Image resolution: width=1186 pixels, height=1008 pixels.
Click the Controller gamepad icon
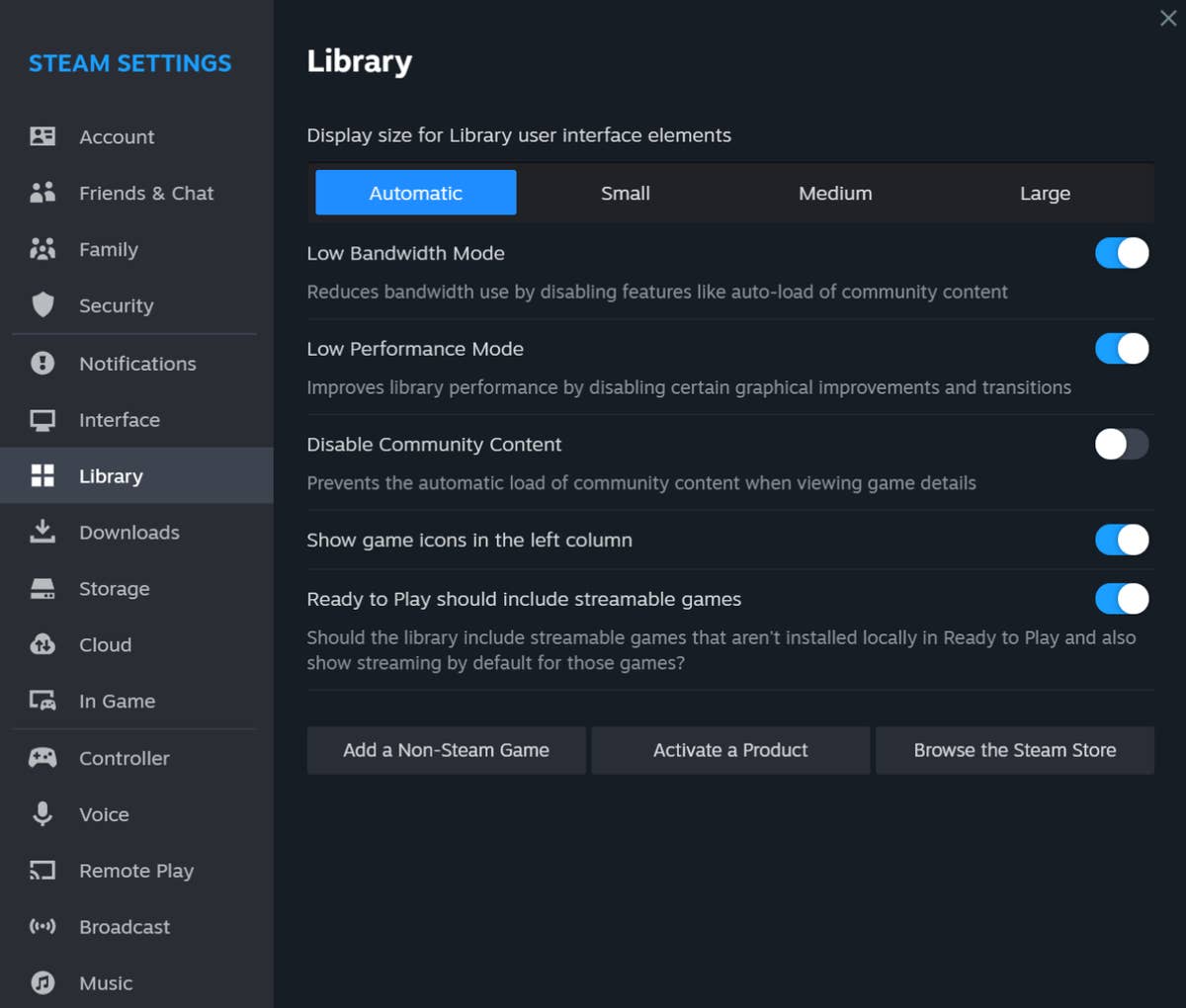tap(43, 758)
